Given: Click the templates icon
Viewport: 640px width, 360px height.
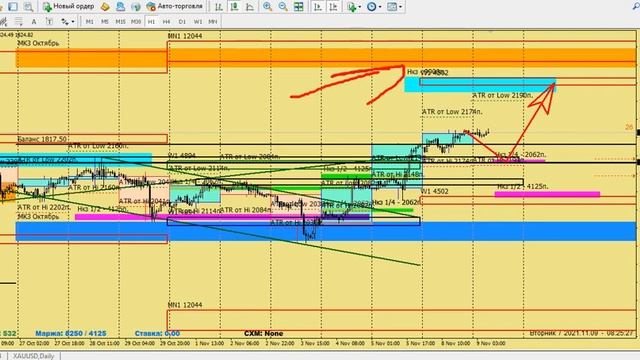Looking at the screenshot, I should pos(392,7).
